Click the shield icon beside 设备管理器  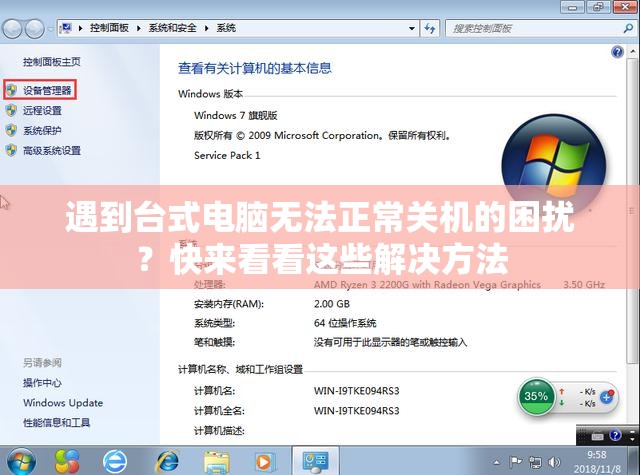[x=11, y=90]
